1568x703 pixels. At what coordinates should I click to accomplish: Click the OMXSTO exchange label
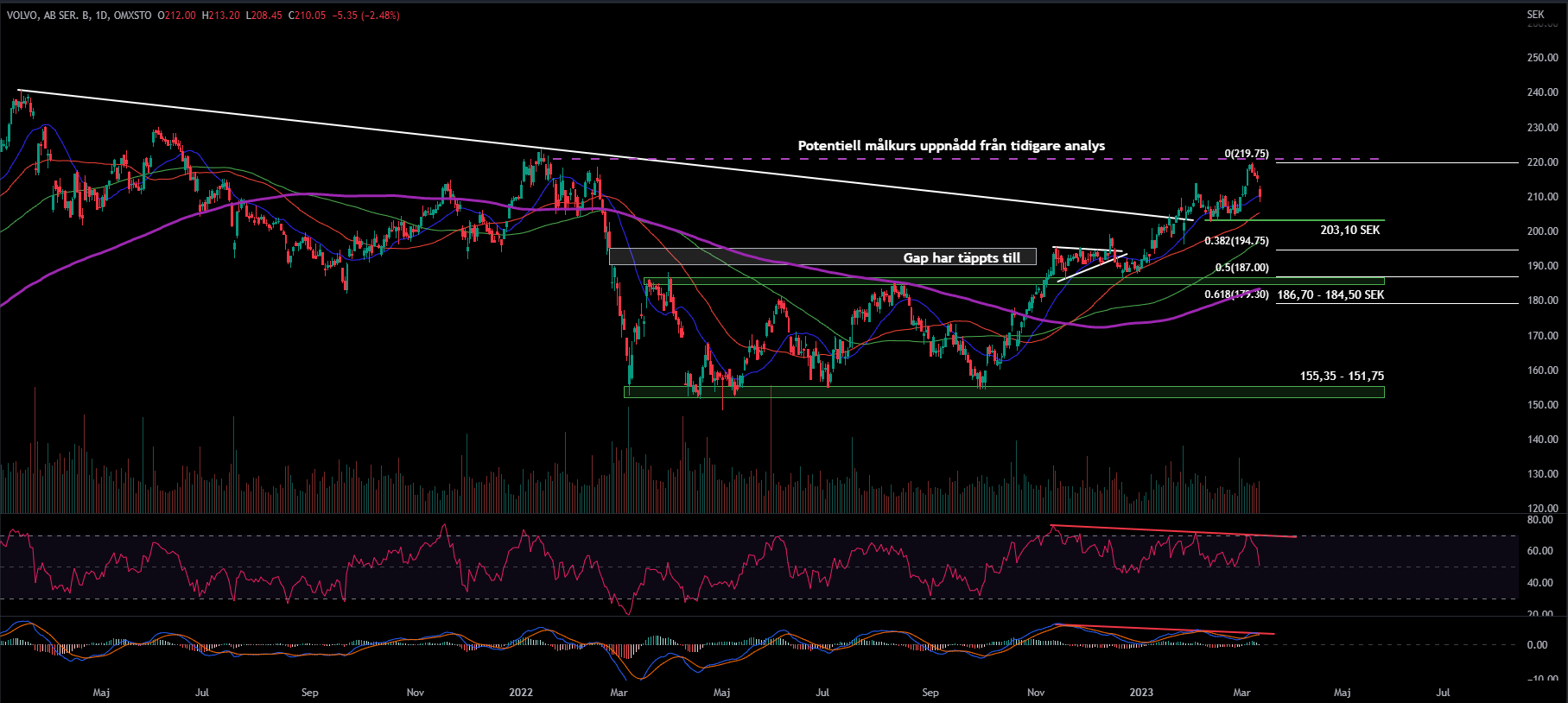coord(133,16)
